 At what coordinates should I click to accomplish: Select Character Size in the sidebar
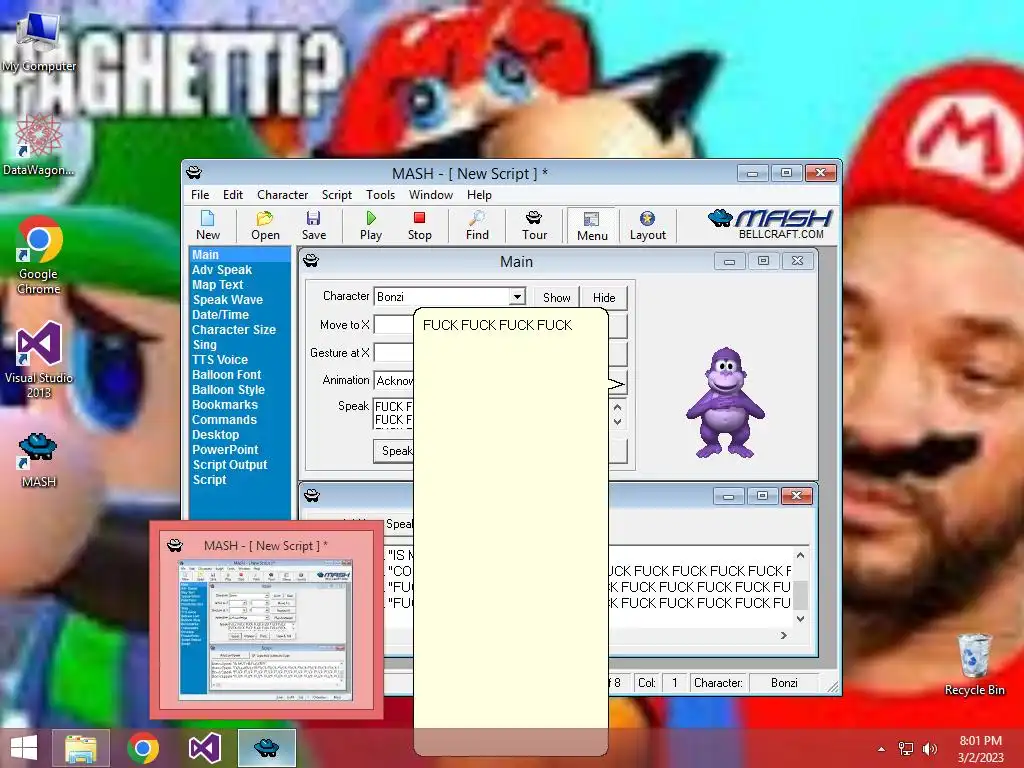coord(234,330)
